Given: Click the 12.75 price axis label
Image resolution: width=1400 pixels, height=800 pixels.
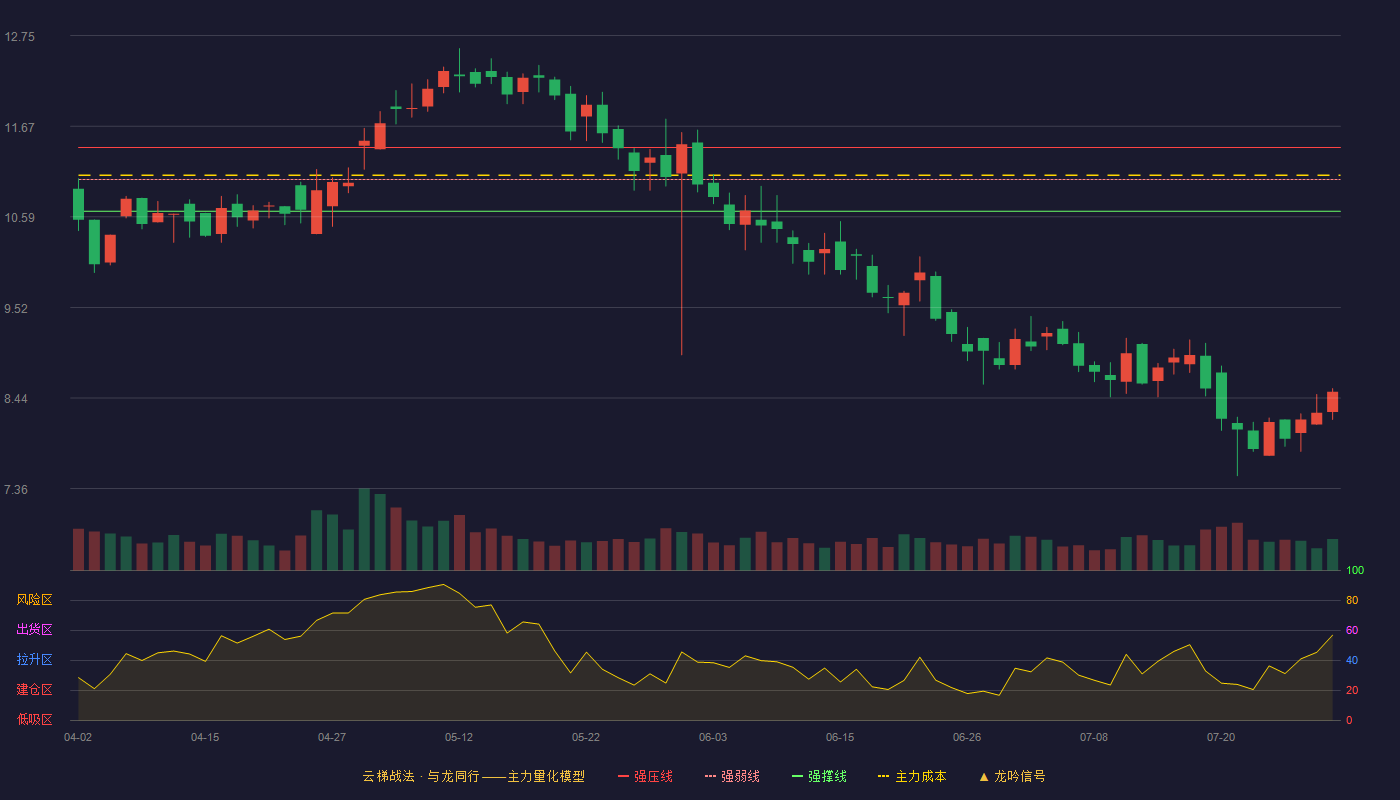Looking at the screenshot, I should 19,37.
